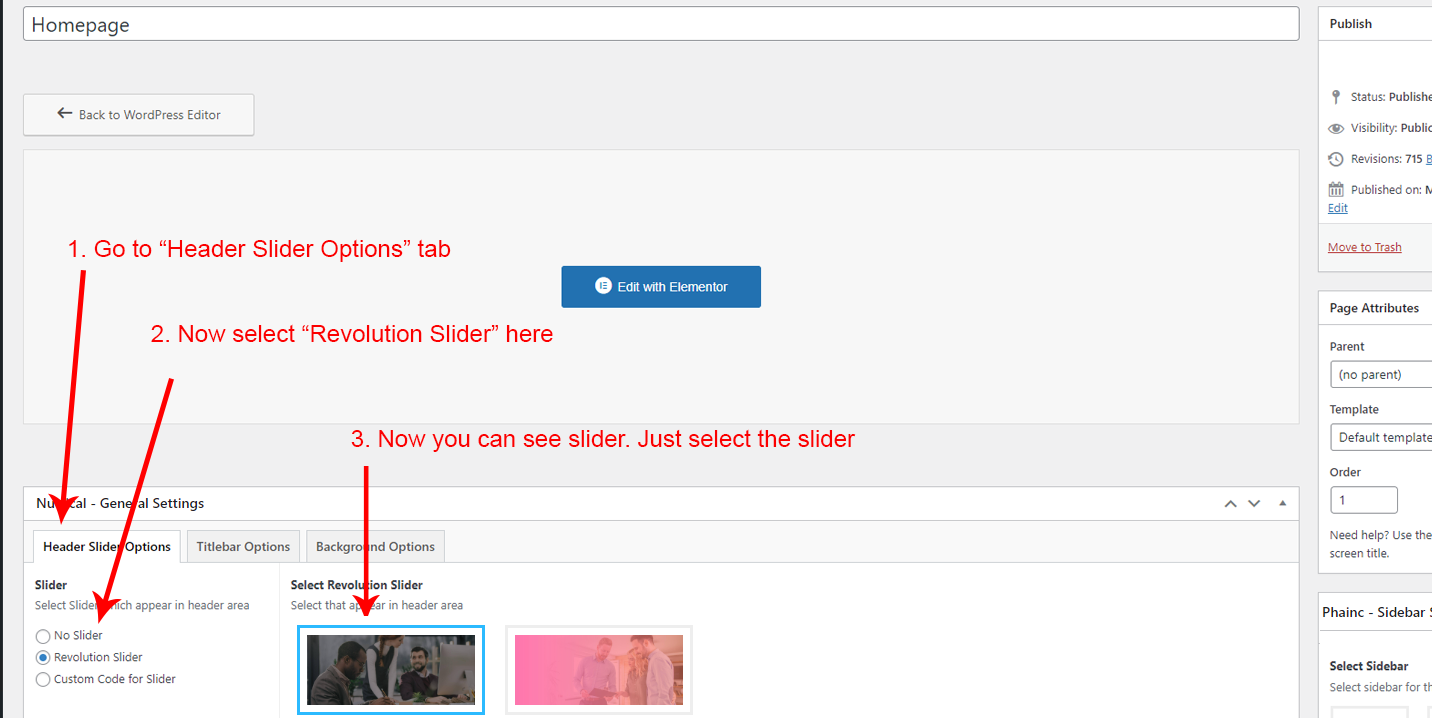Expand the Template dropdown
The image size is (1432, 718).
click(1380, 438)
